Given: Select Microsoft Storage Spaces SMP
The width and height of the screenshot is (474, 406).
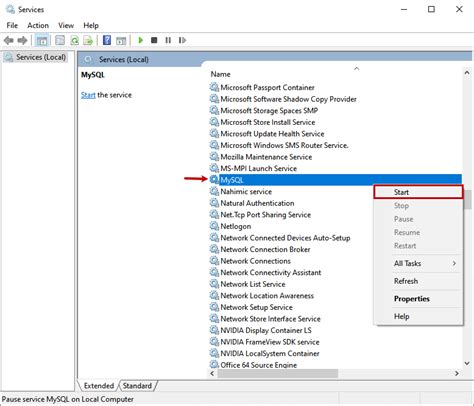Looking at the screenshot, I should [x=269, y=110].
